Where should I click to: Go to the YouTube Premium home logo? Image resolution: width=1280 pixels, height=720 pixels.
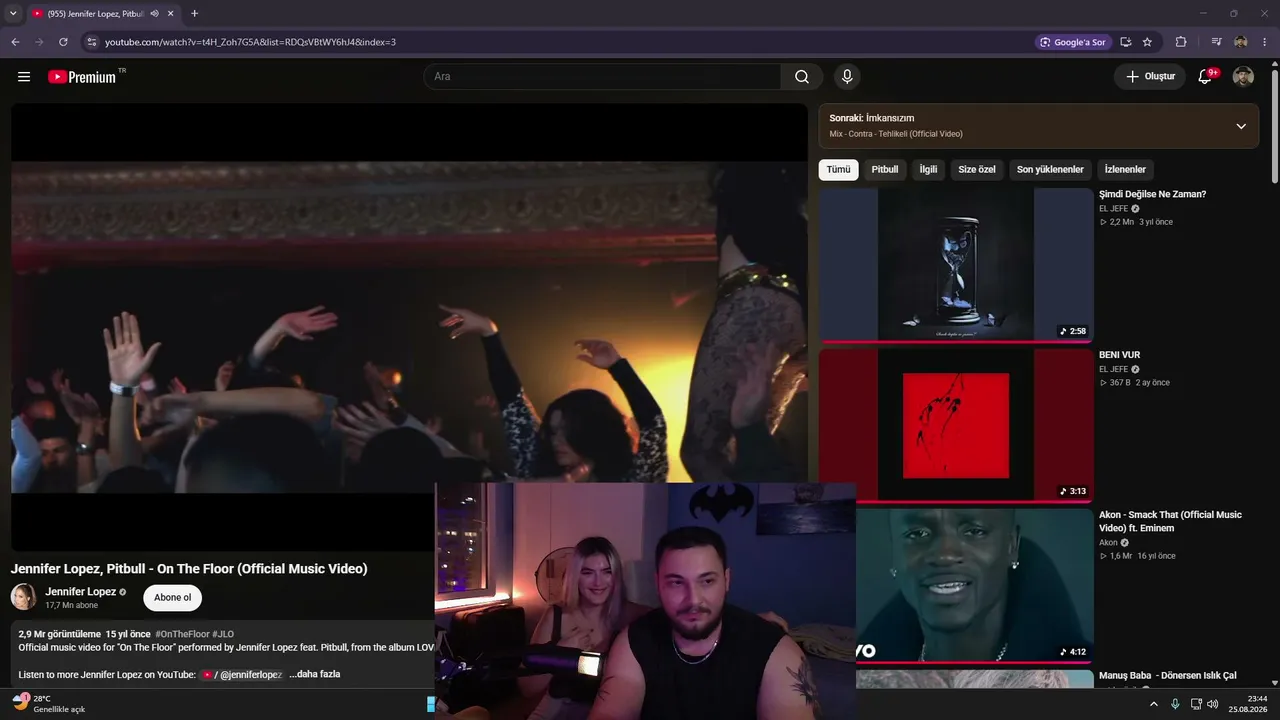[x=82, y=77]
